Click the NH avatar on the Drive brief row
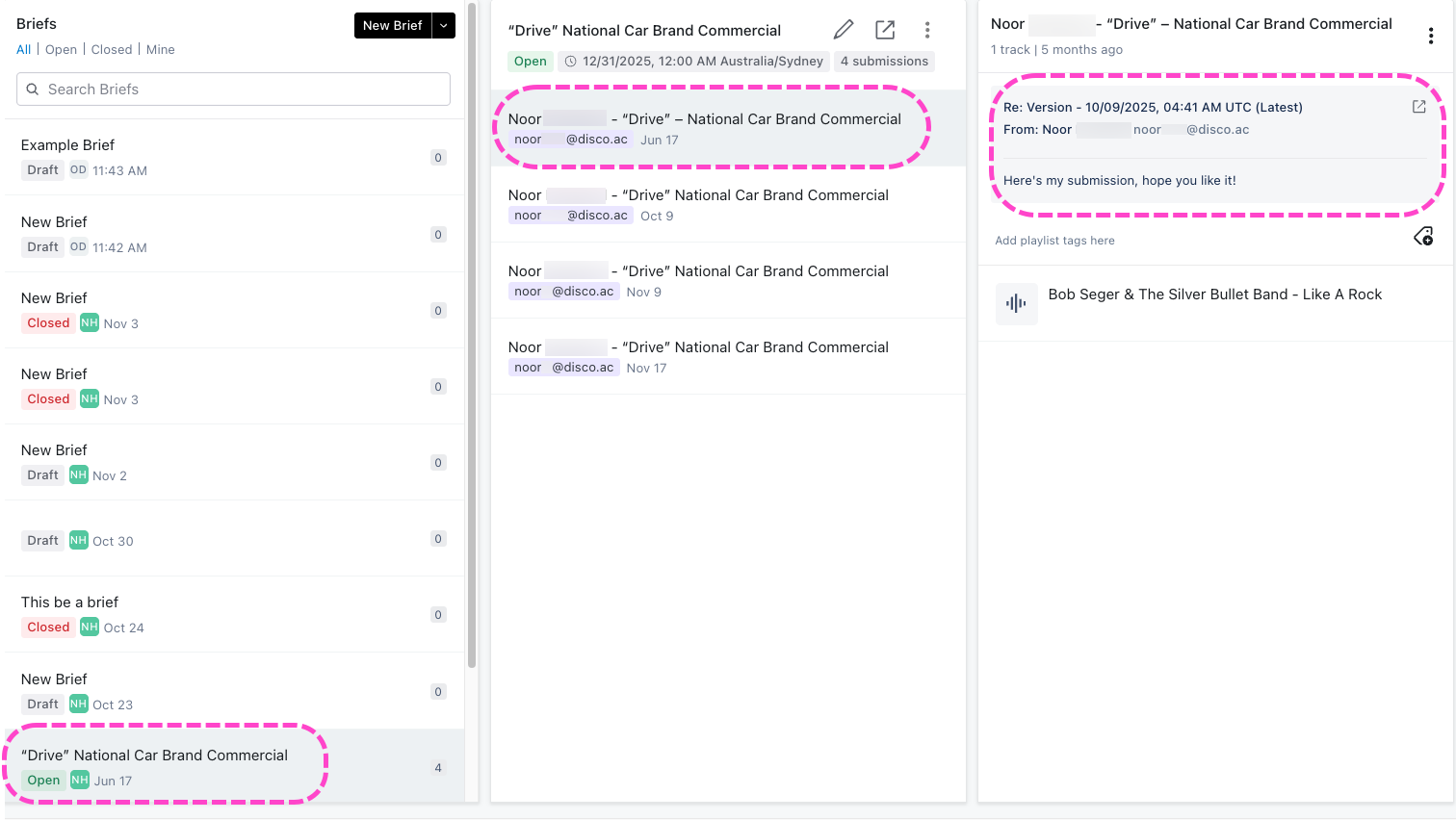 (80, 780)
